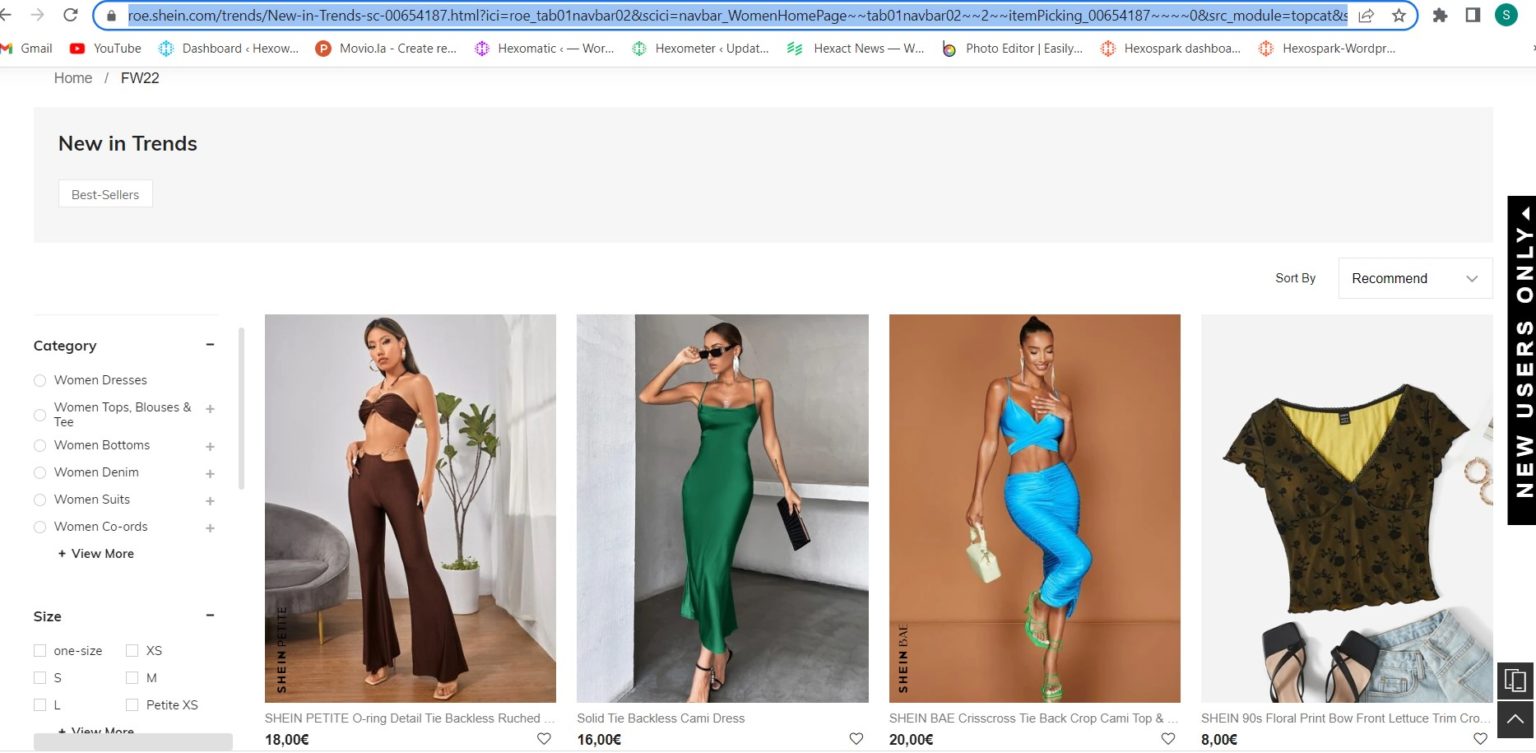Screen dimensions: 1536x753
Task: Click the share page icon in address bar
Action: click(x=1366, y=15)
